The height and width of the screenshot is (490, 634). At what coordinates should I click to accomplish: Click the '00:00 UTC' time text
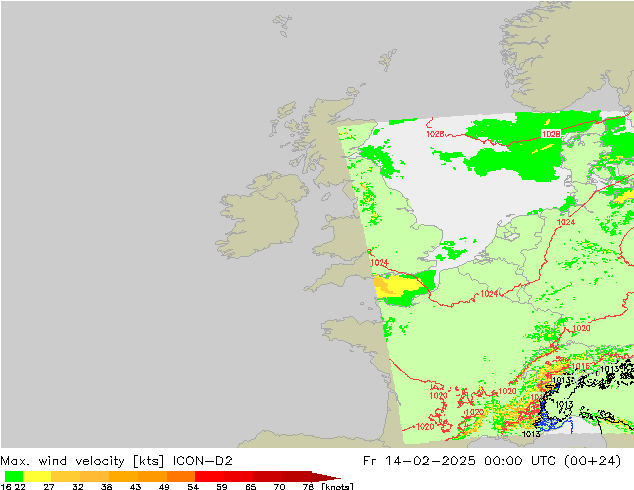click(x=520, y=461)
